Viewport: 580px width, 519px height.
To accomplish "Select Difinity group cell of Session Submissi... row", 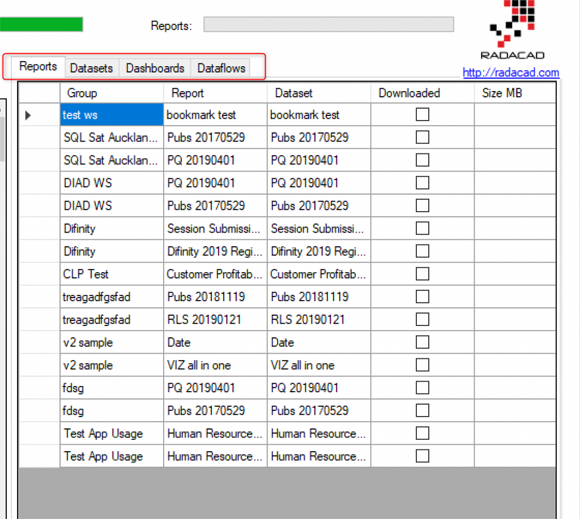I will tap(112, 229).
